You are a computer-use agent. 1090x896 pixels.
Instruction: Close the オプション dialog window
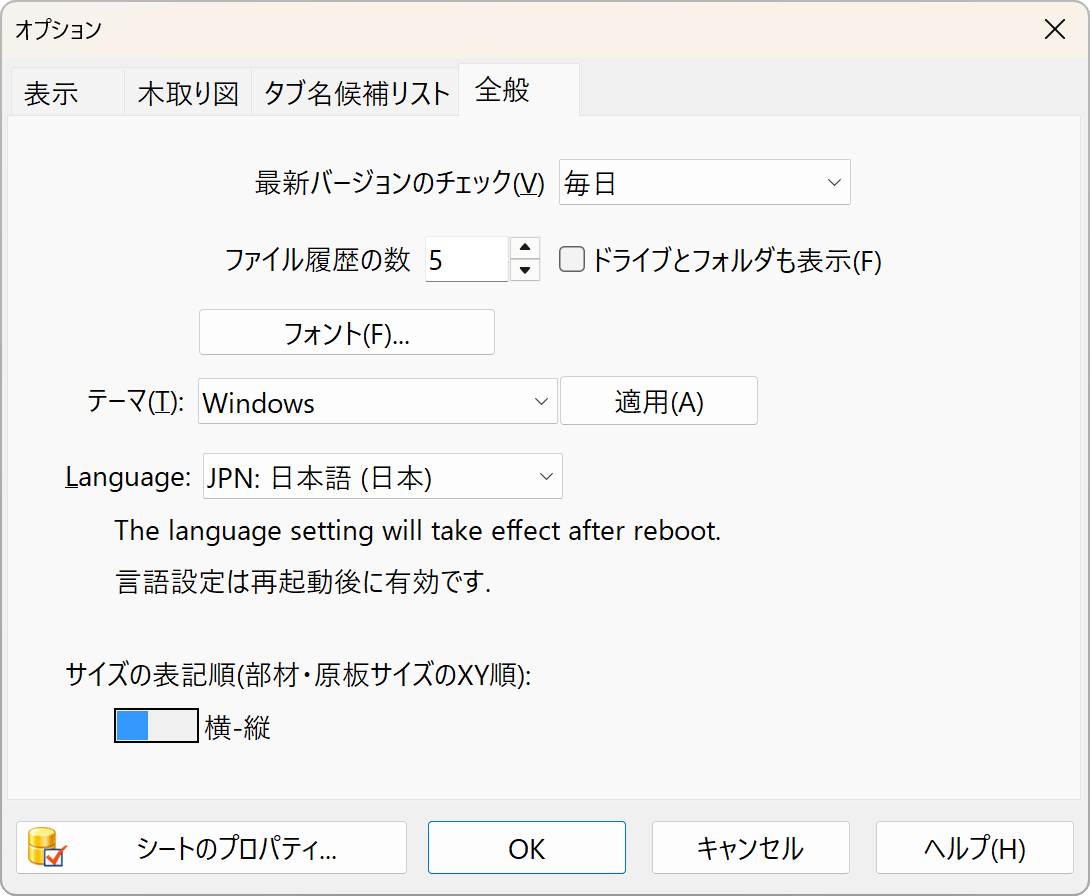[x=1054, y=29]
